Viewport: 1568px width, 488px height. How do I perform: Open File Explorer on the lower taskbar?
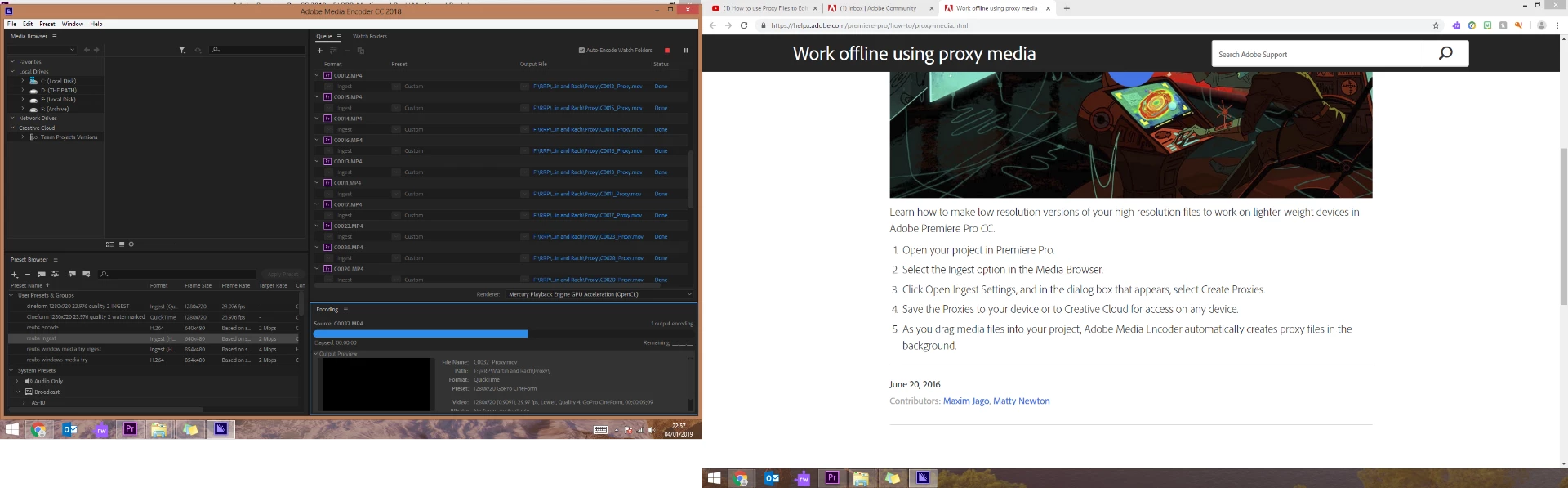click(861, 478)
